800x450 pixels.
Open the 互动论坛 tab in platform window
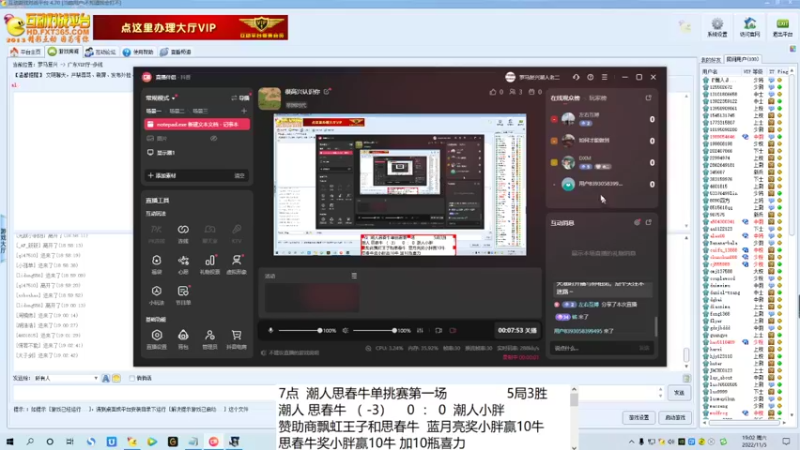(x=101, y=52)
